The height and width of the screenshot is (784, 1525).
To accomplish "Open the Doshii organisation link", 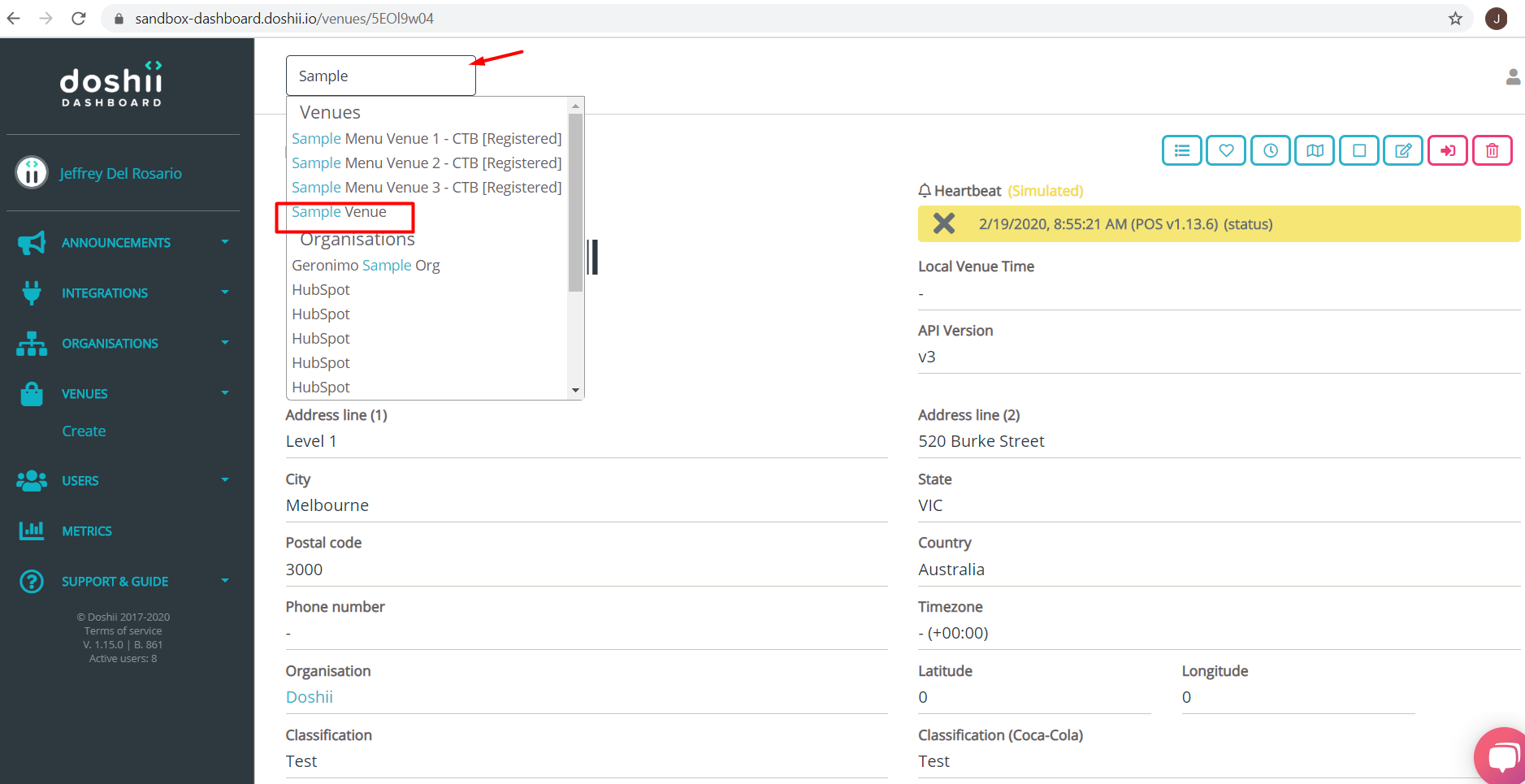I will (310, 697).
